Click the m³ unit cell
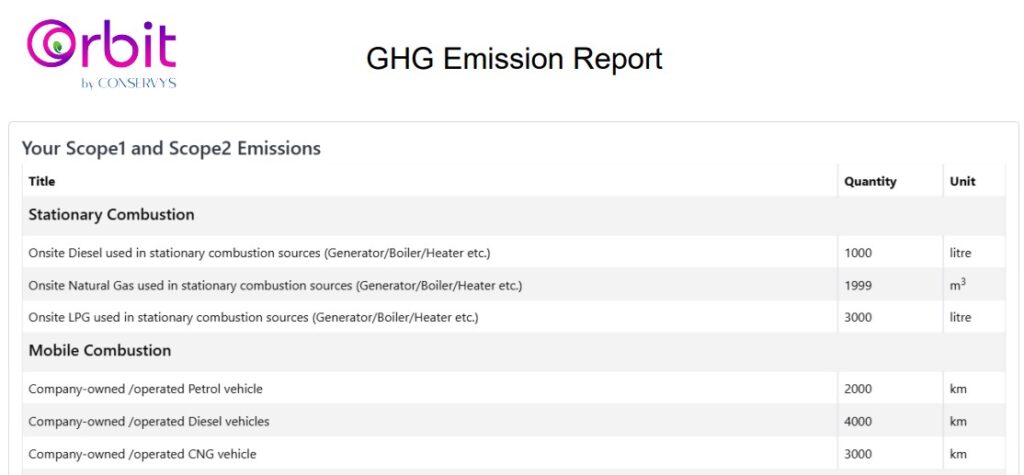Viewport: 1024px width, 475px height. click(957, 284)
